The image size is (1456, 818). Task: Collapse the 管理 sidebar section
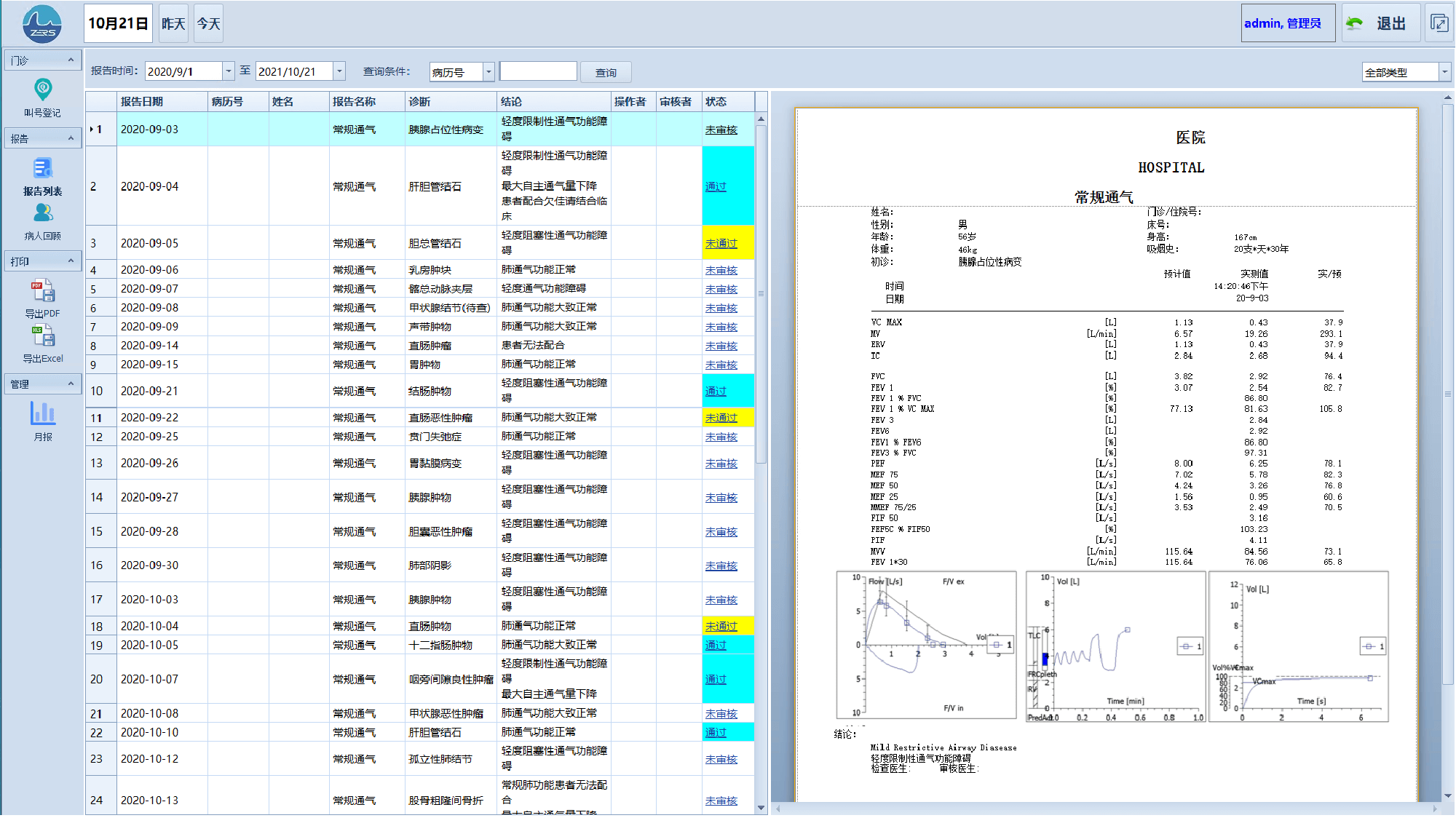(x=71, y=384)
